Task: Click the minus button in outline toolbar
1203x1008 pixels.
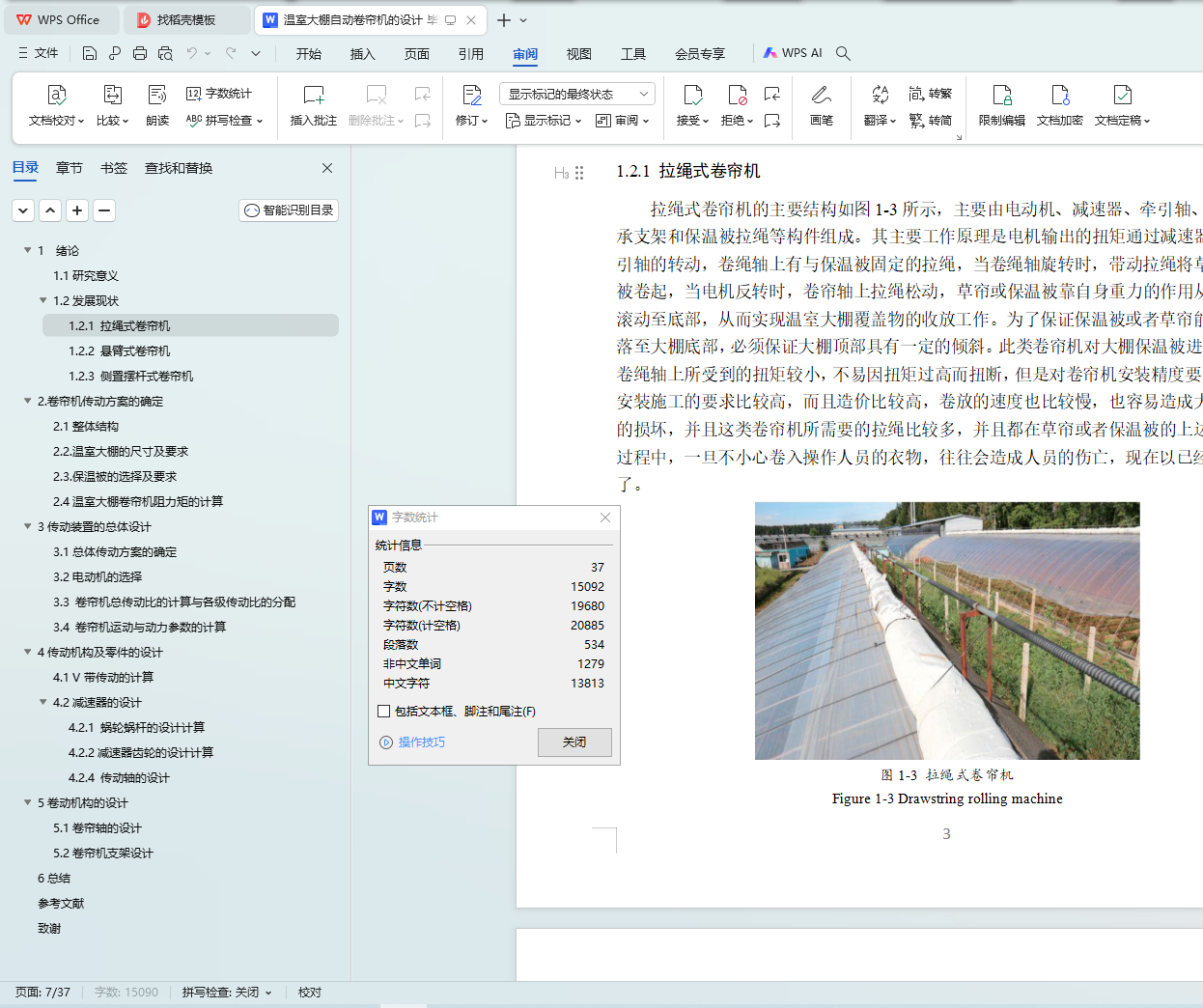Action: click(104, 210)
